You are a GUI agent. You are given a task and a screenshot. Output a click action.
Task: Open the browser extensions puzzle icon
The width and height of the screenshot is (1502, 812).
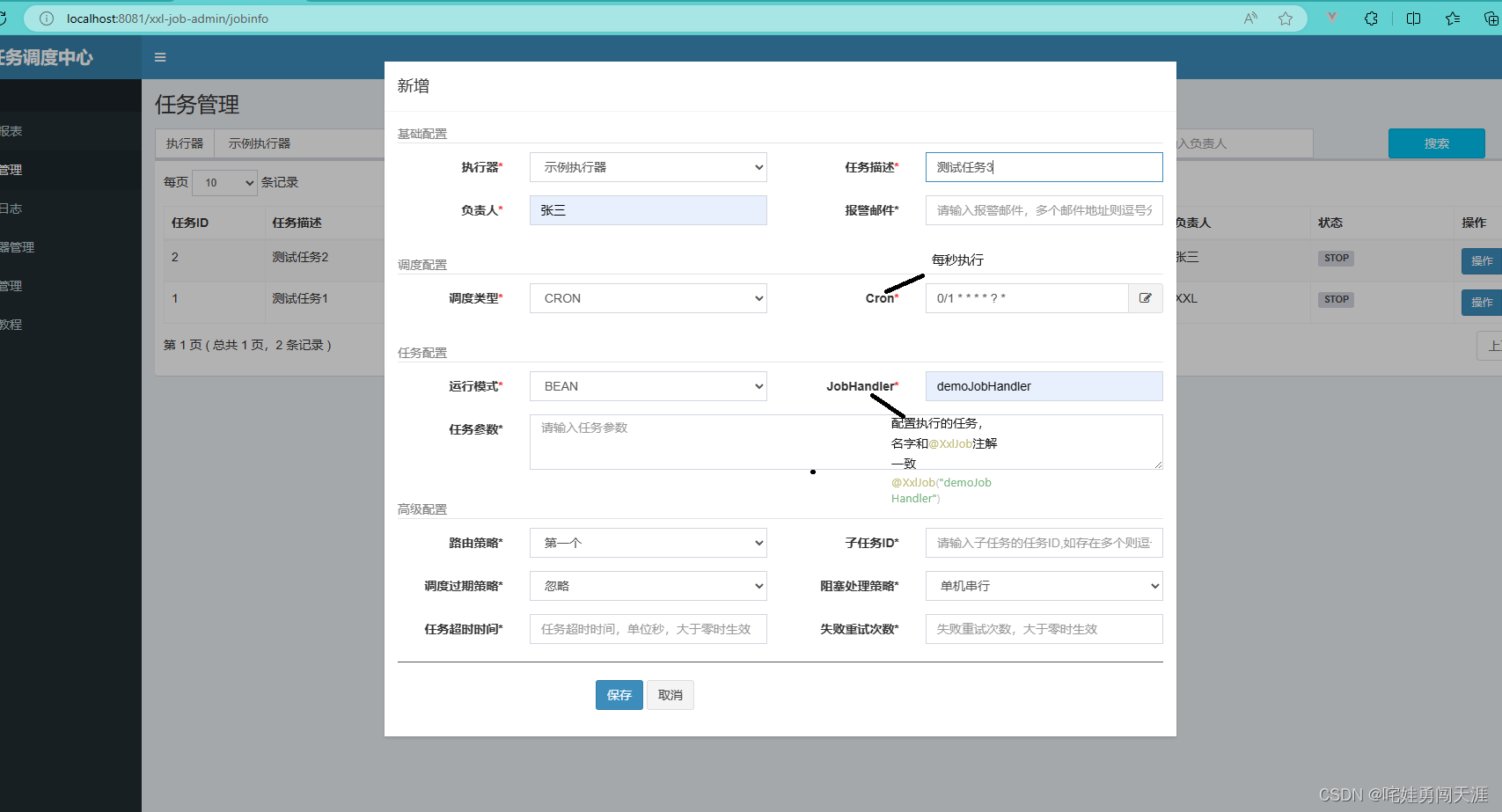[1371, 18]
